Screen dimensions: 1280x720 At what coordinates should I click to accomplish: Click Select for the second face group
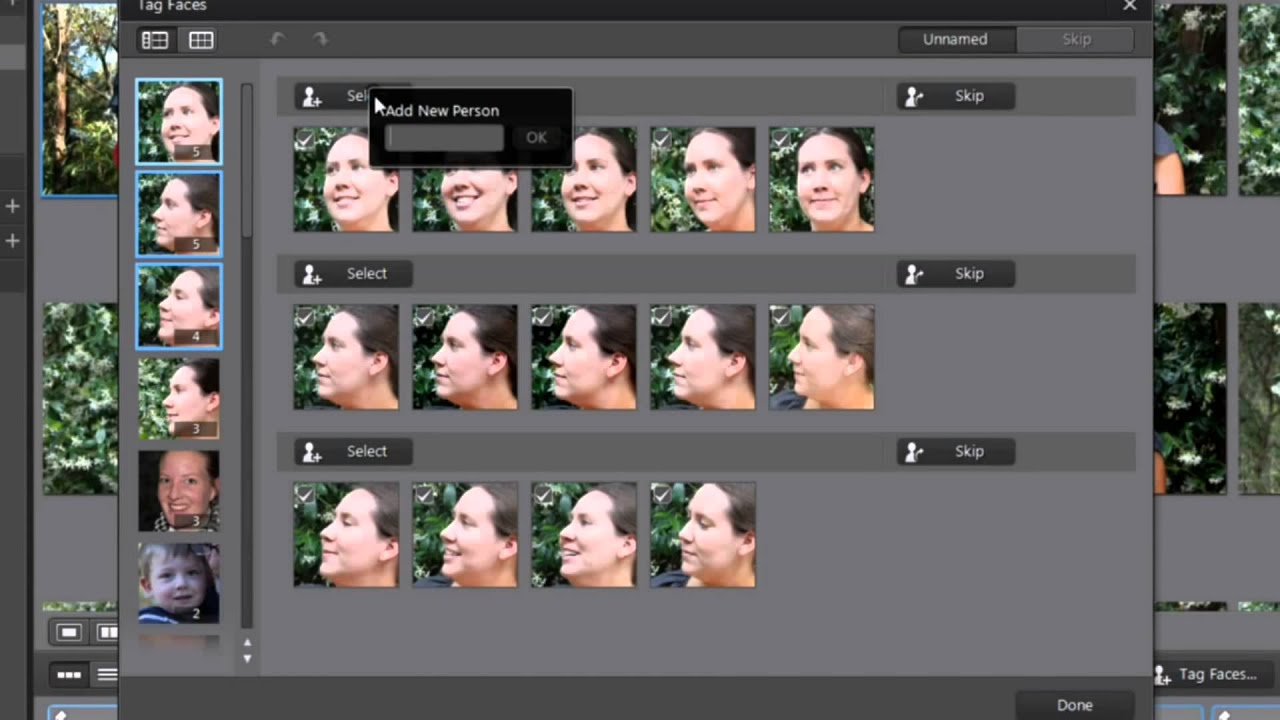(353, 274)
